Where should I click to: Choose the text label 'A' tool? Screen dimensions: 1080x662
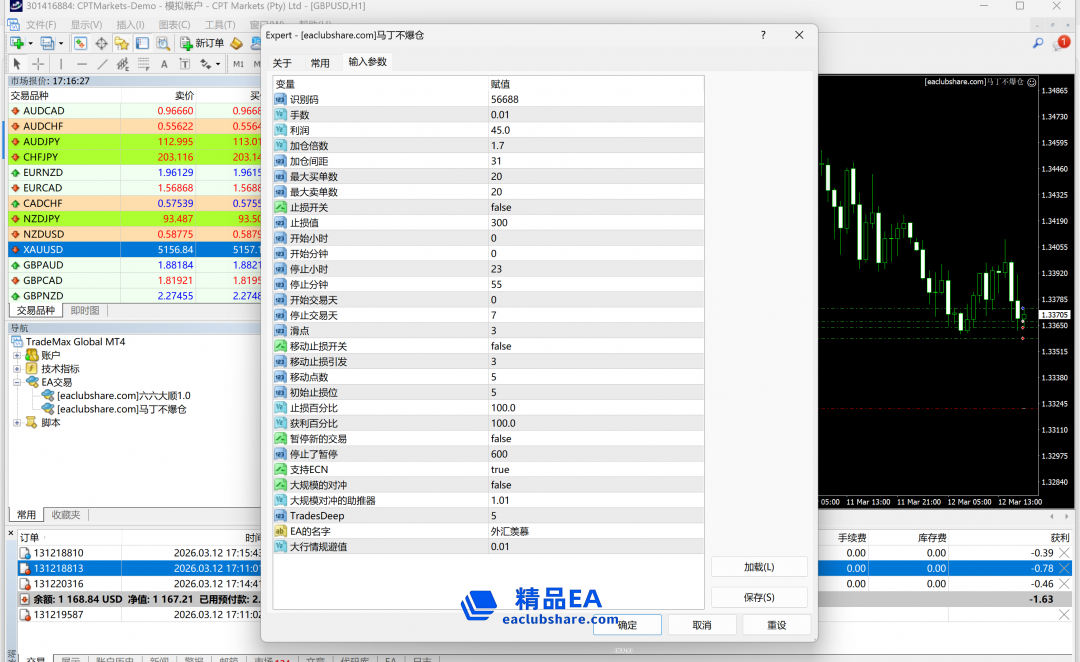point(165,64)
